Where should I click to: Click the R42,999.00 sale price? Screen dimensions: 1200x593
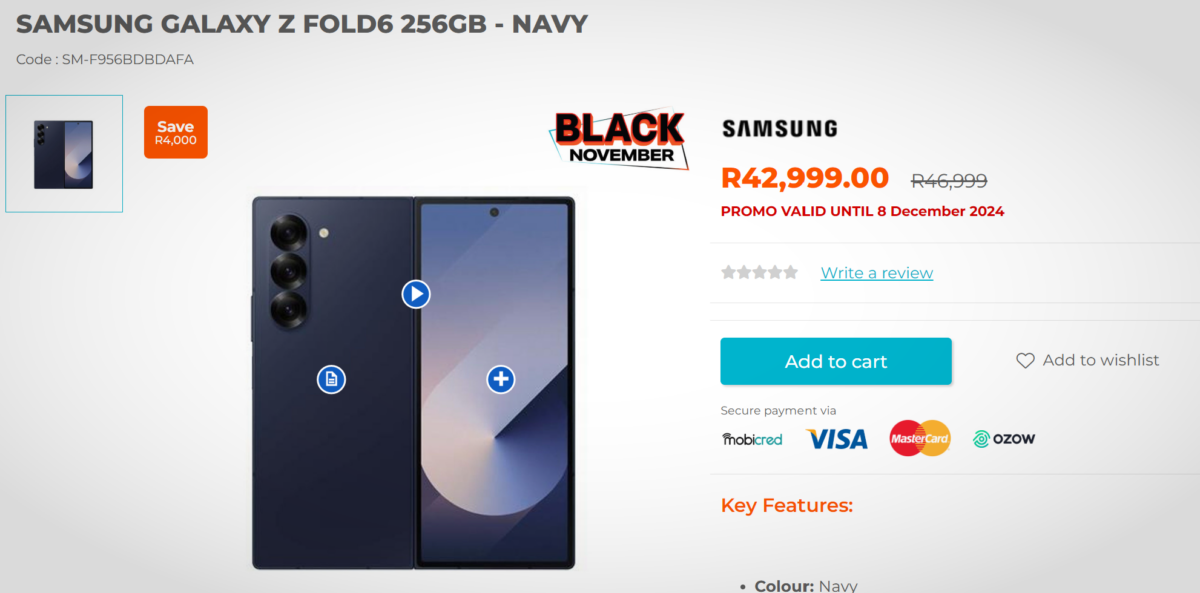click(805, 178)
